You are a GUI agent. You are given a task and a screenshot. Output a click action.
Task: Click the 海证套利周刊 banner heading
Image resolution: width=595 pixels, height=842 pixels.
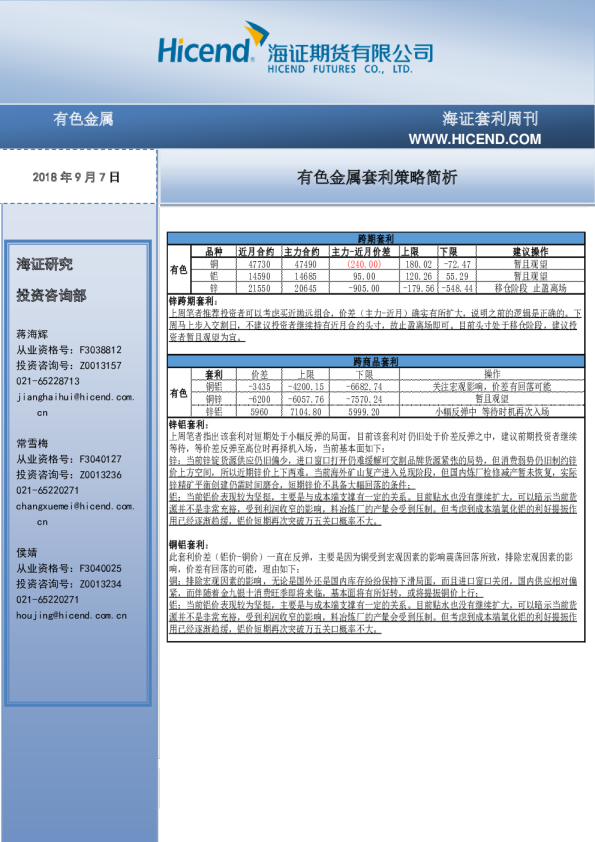click(x=490, y=119)
